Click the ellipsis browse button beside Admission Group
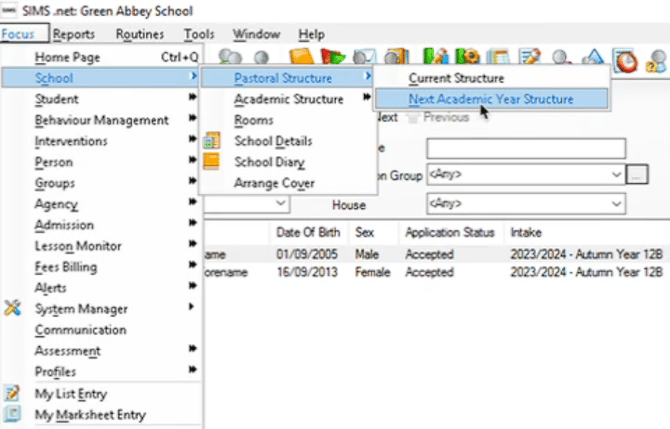Screen dimensions: 670x429 (x=637, y=174)
